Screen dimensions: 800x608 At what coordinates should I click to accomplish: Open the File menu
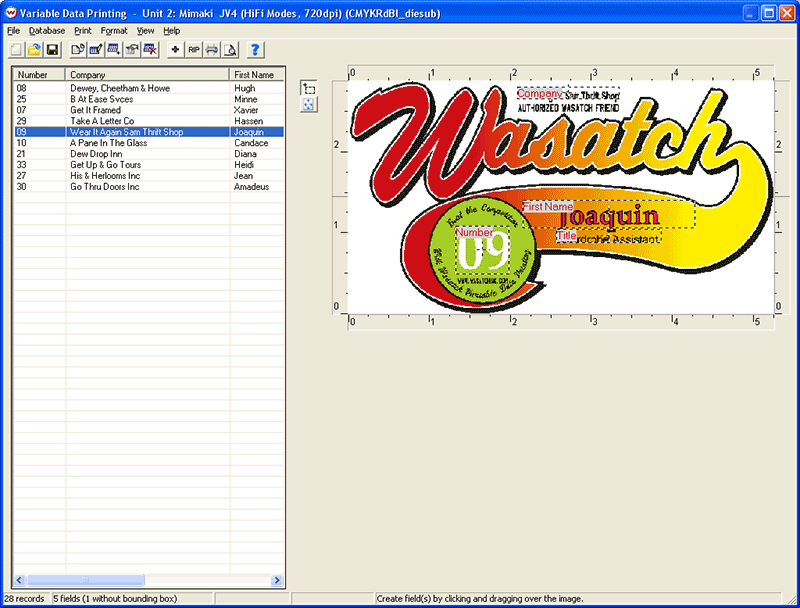(x=13, y=31)
